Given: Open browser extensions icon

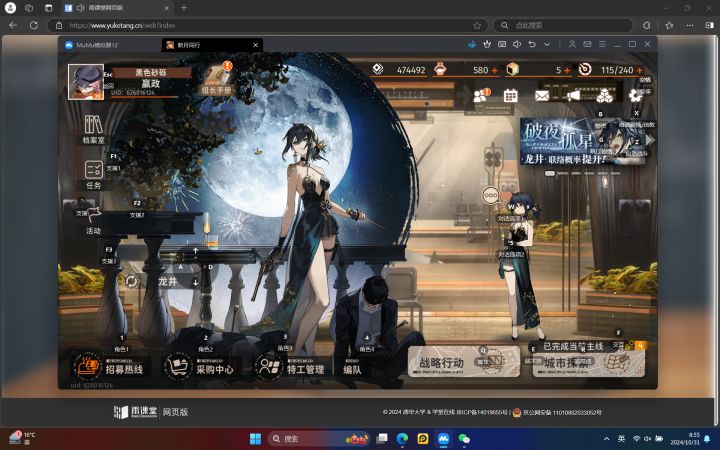Looking at the screenshot, I should tap(647, 25).
